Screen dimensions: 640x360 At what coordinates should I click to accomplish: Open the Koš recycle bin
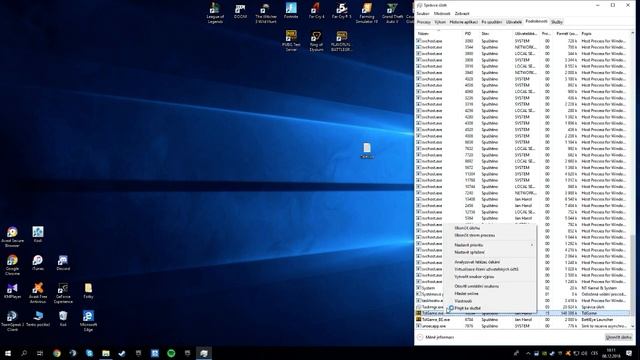[x=63, y=318]
